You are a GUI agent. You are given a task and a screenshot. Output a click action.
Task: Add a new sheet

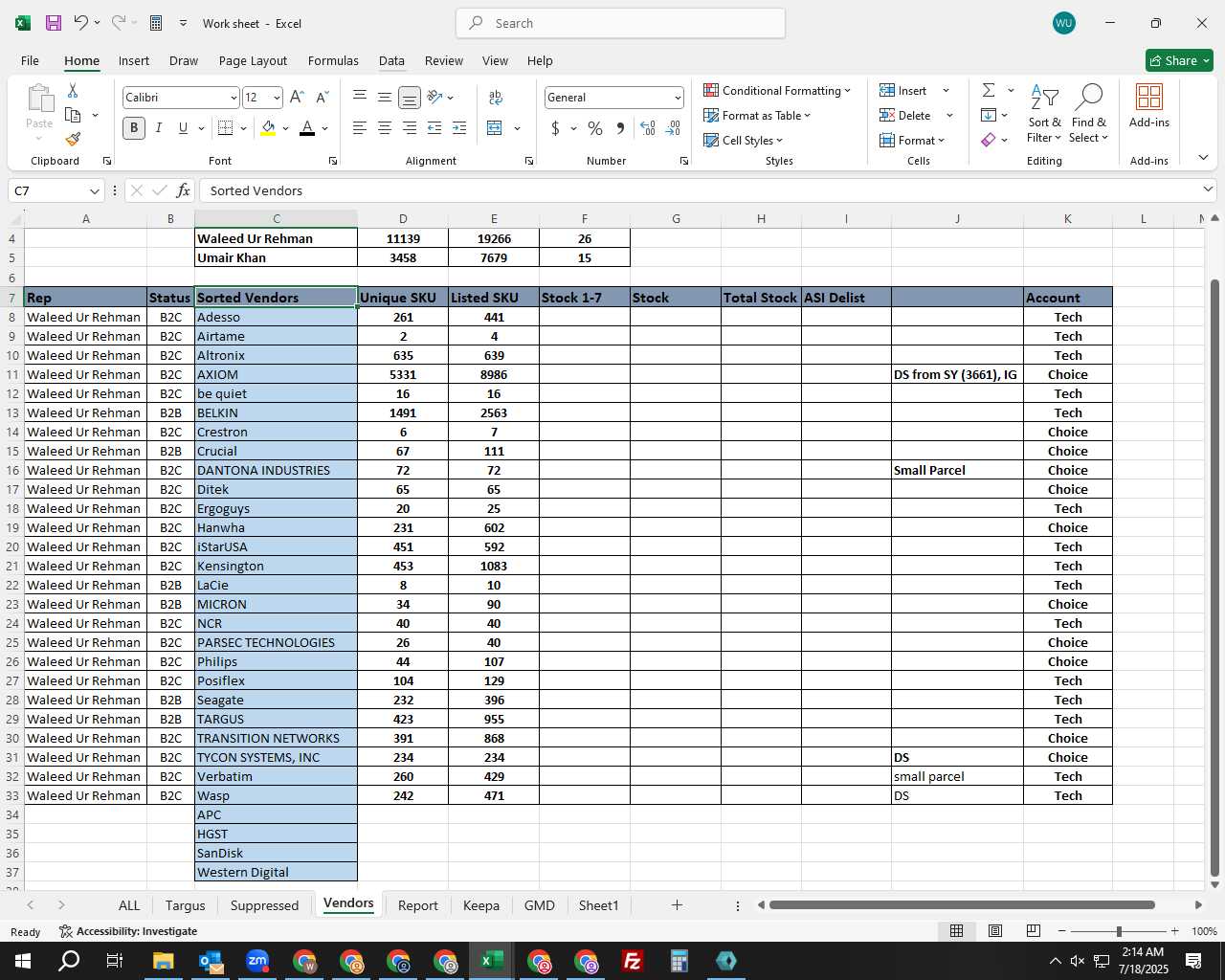point(677,904)
